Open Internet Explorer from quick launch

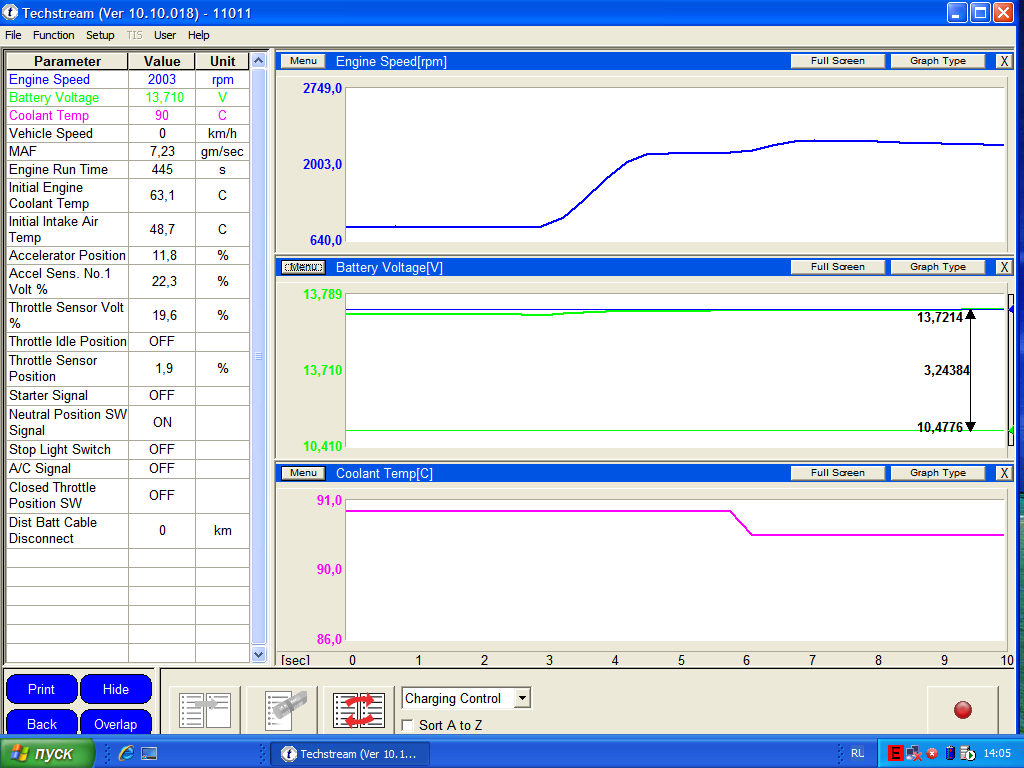pos(126,754)
